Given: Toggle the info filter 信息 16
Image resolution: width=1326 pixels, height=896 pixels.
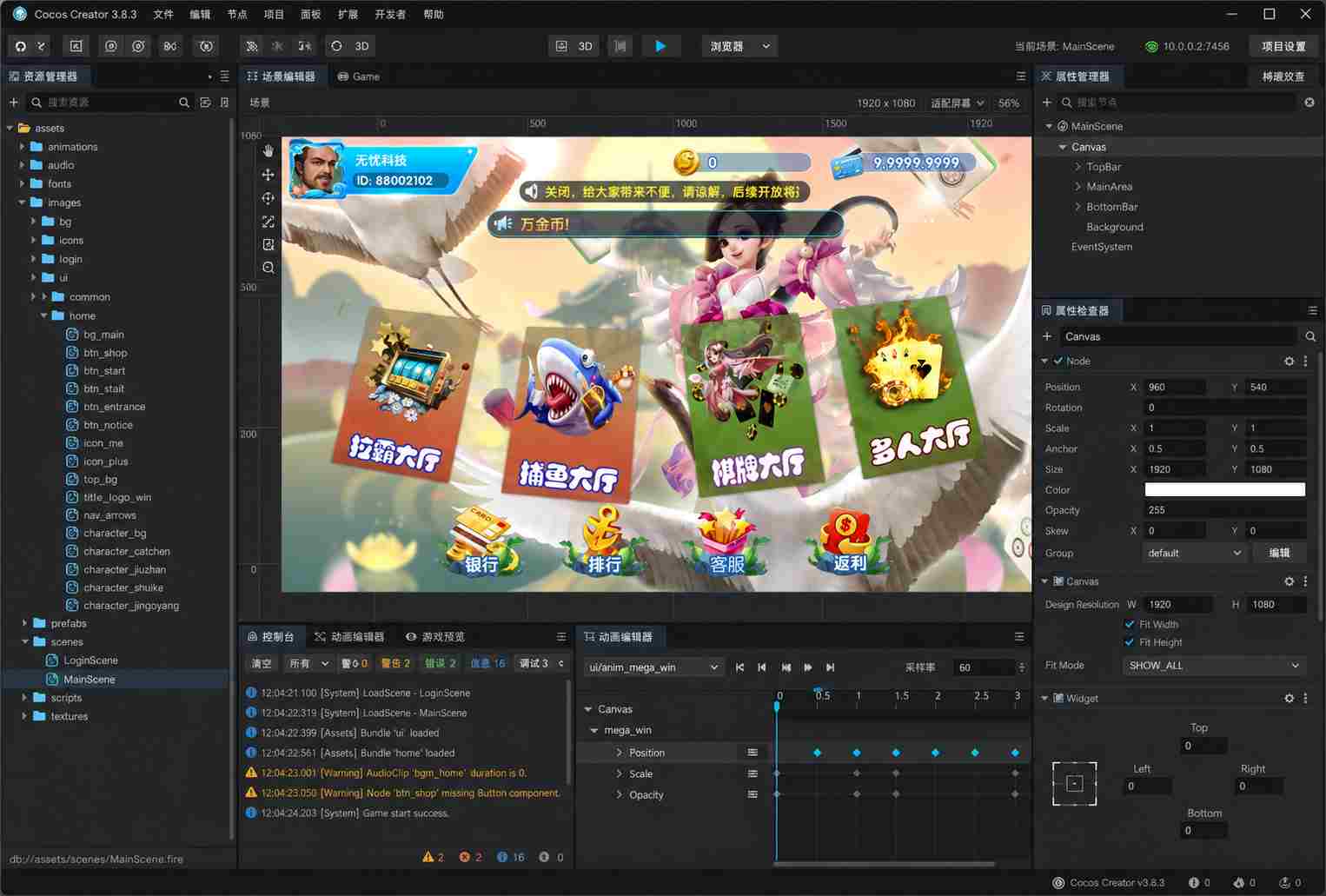Looking at the screenshot, I should coord(487,663).
